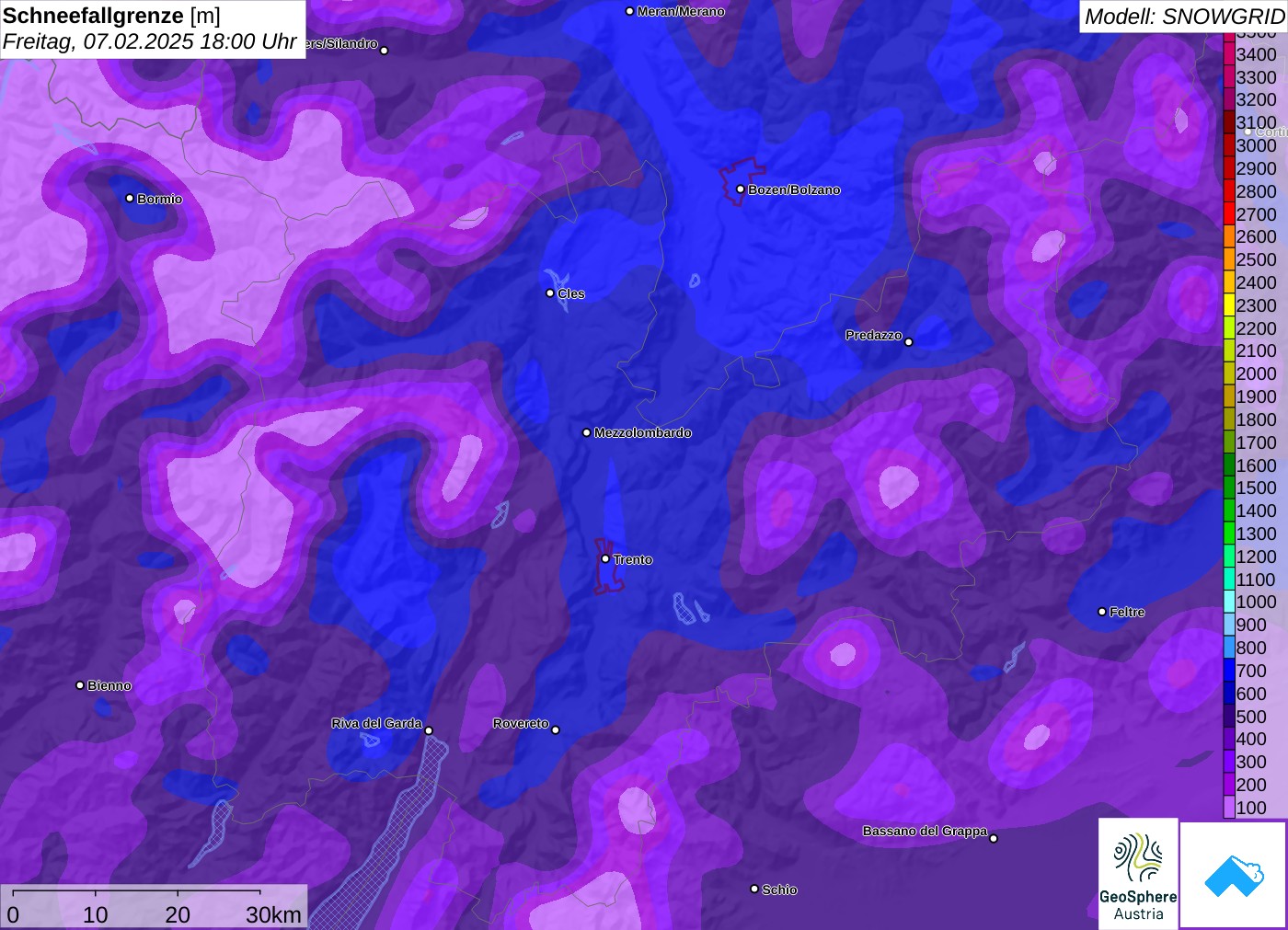
Task: Click the 'Schneefallgrenze [m]' title text
Action: click(x=111, y=17)
